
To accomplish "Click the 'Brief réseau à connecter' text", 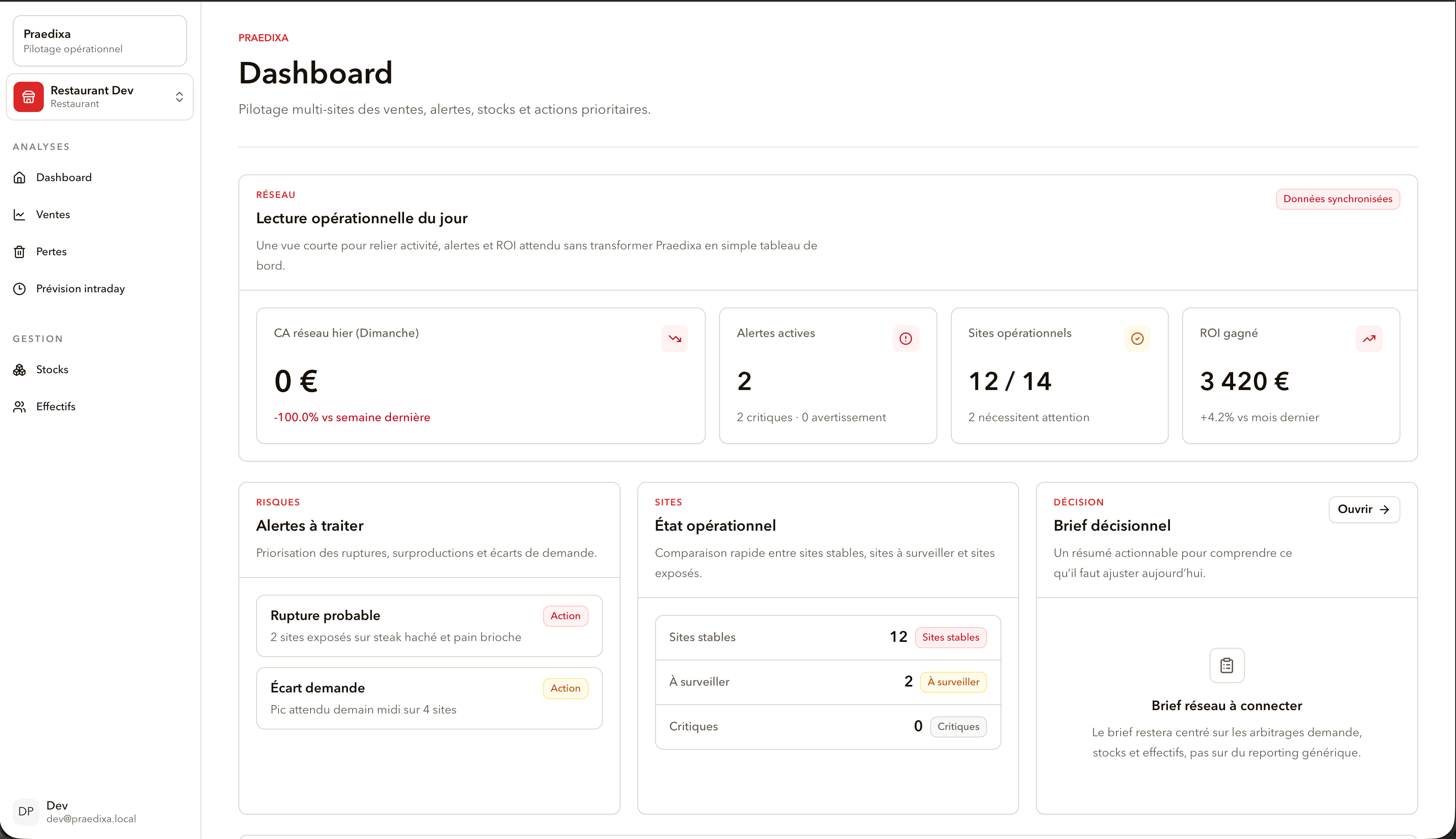I will pos(1226,706).
